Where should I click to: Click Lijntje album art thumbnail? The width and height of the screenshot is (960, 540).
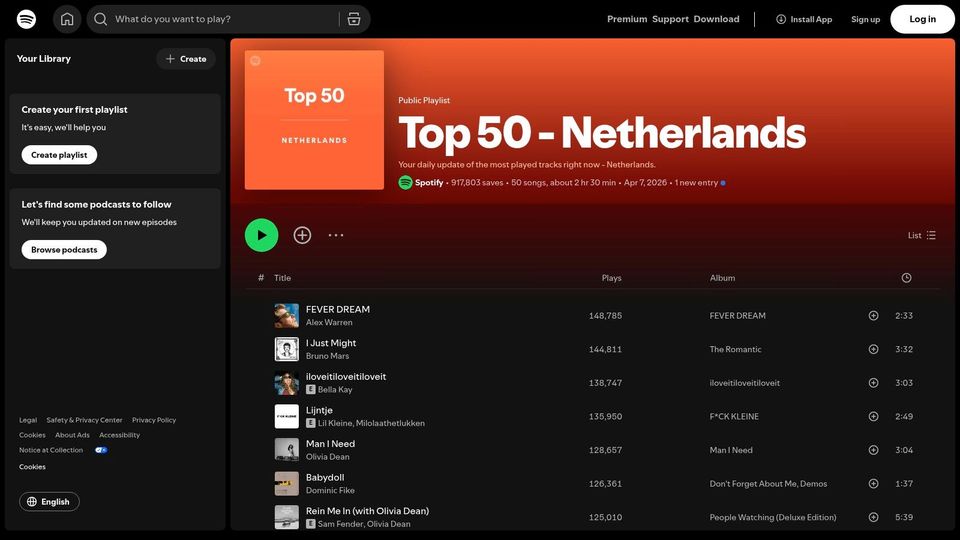287,416
